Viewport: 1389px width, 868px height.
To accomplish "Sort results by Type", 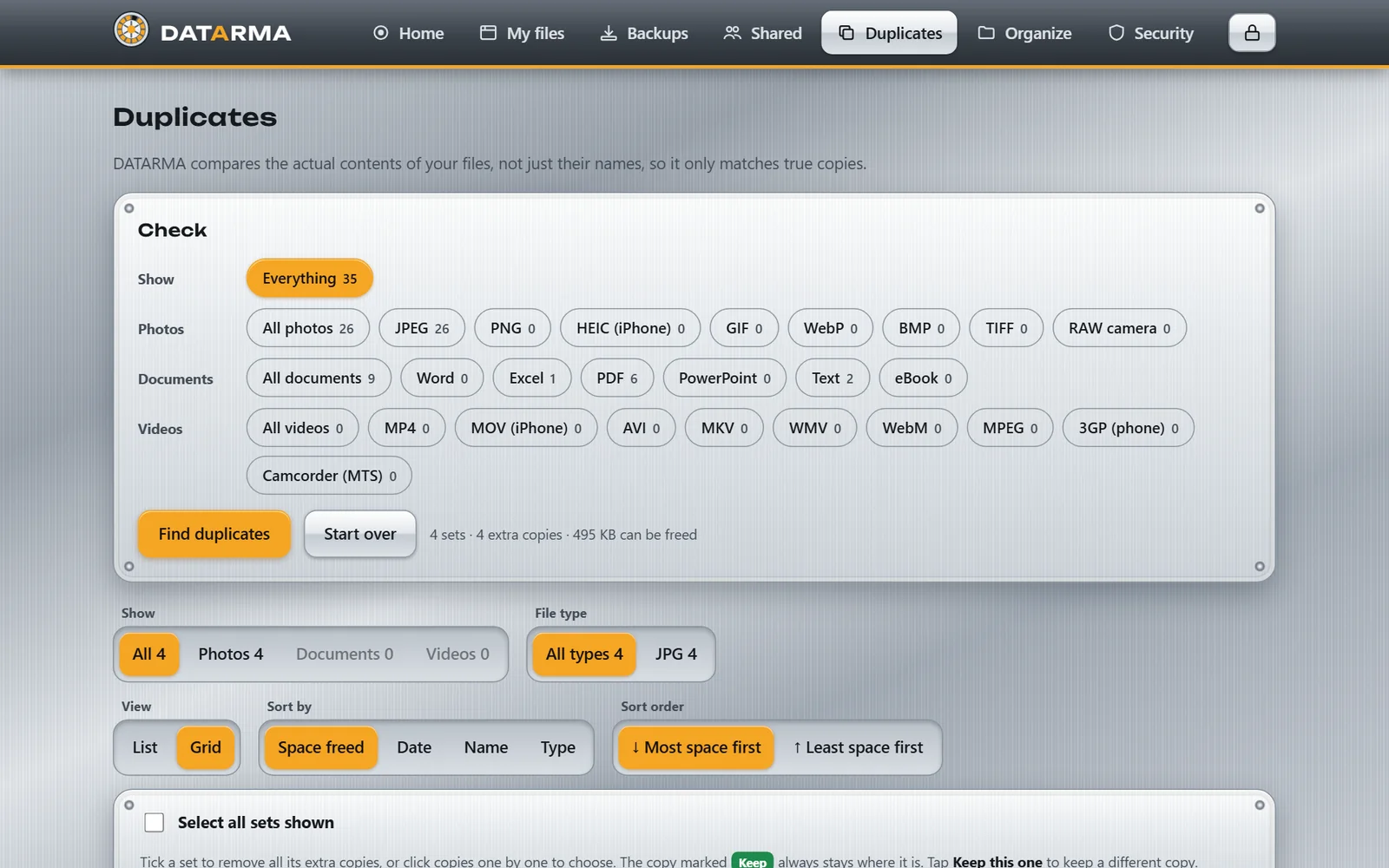I will click(x=558, y=747).
